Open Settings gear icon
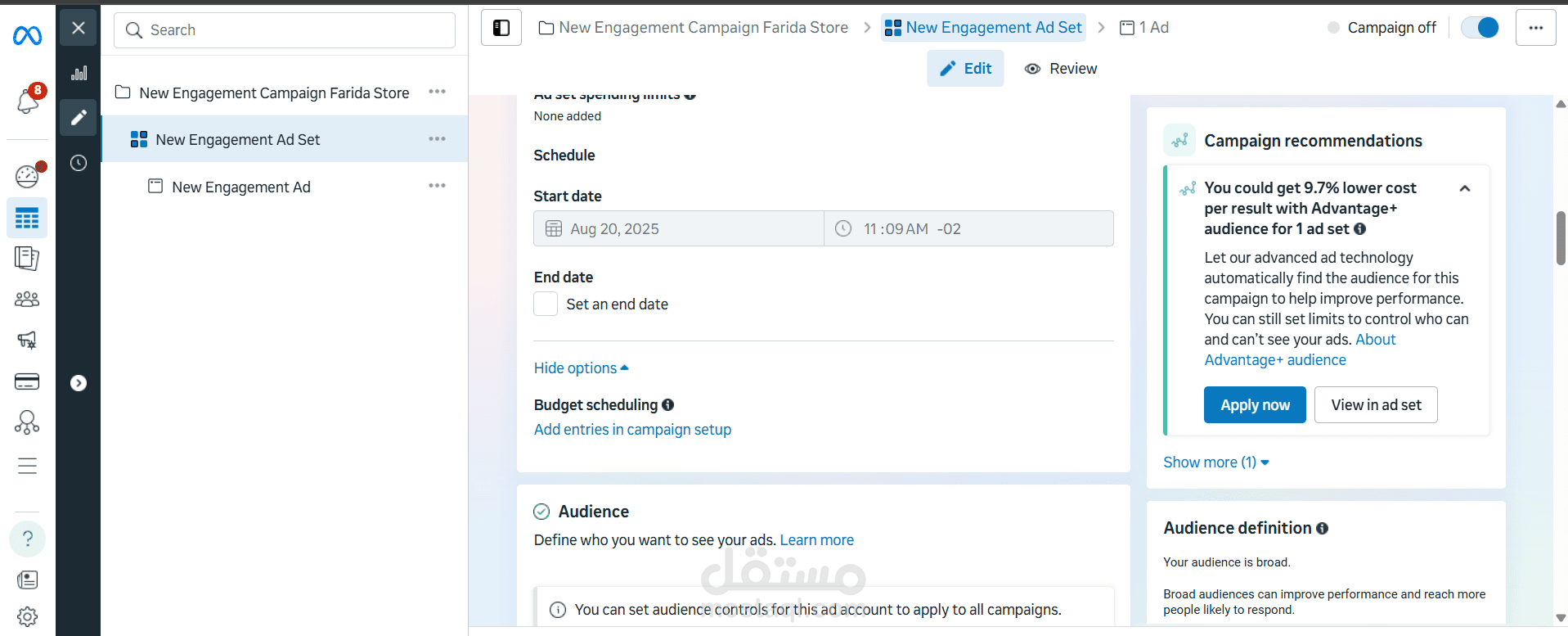The image size is (1568, 636). 27,616
